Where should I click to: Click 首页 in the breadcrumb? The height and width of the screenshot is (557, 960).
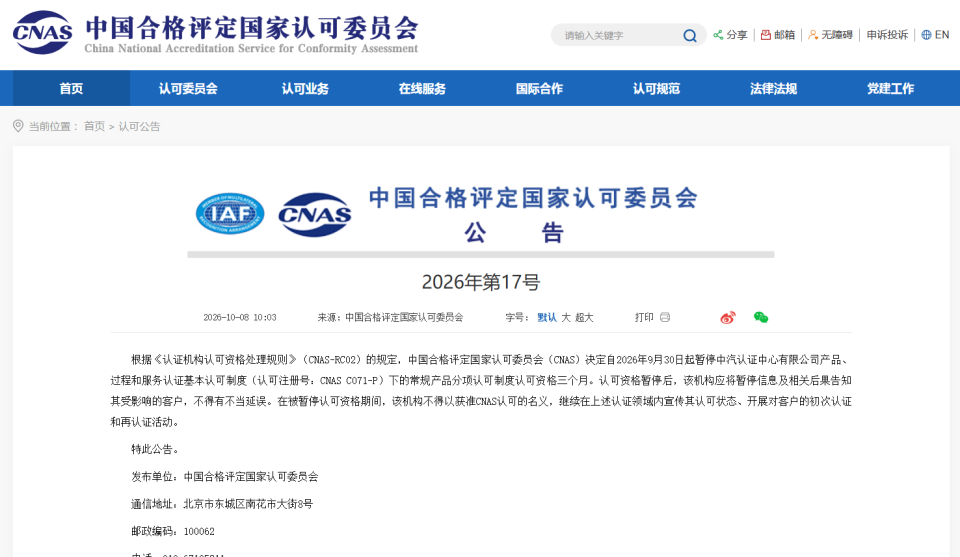(94, 126)
